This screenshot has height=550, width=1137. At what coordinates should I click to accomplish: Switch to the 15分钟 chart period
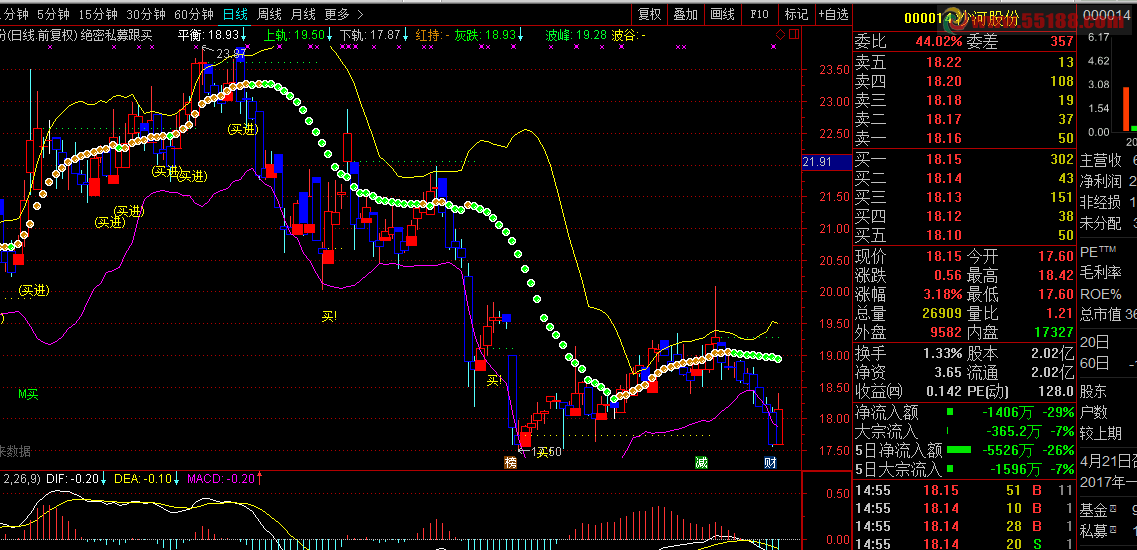(98, 14)
